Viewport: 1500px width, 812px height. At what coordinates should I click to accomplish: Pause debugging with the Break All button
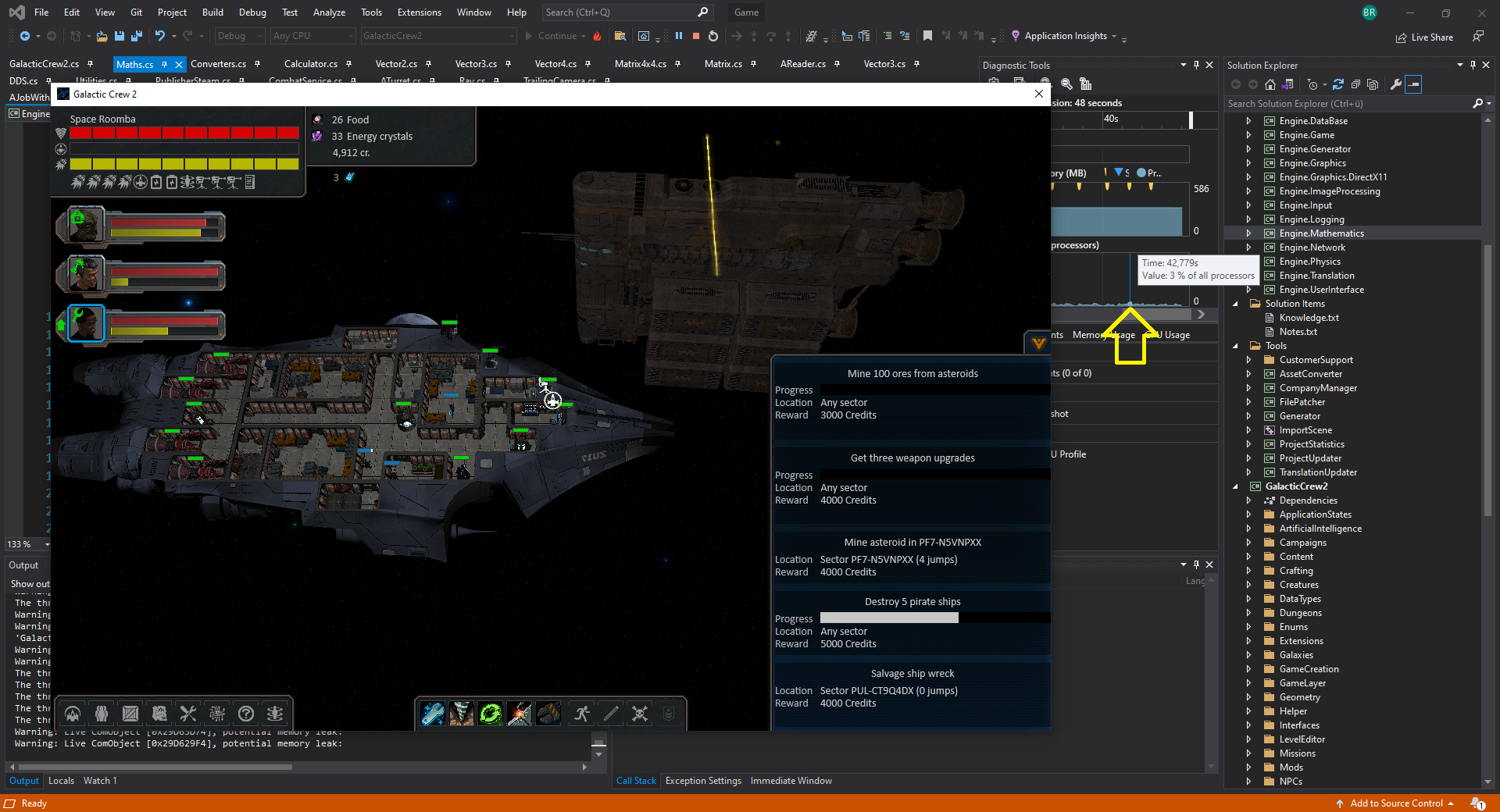pos(678,36)
